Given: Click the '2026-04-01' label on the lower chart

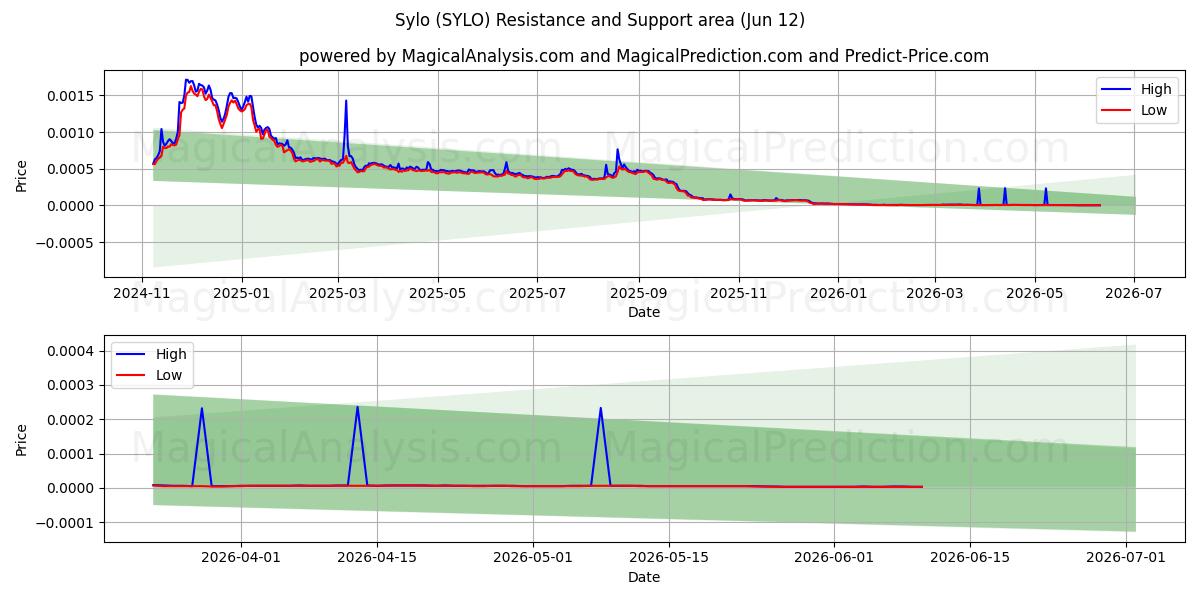Looking at the screenshot, I should click(x=241, y=559).
